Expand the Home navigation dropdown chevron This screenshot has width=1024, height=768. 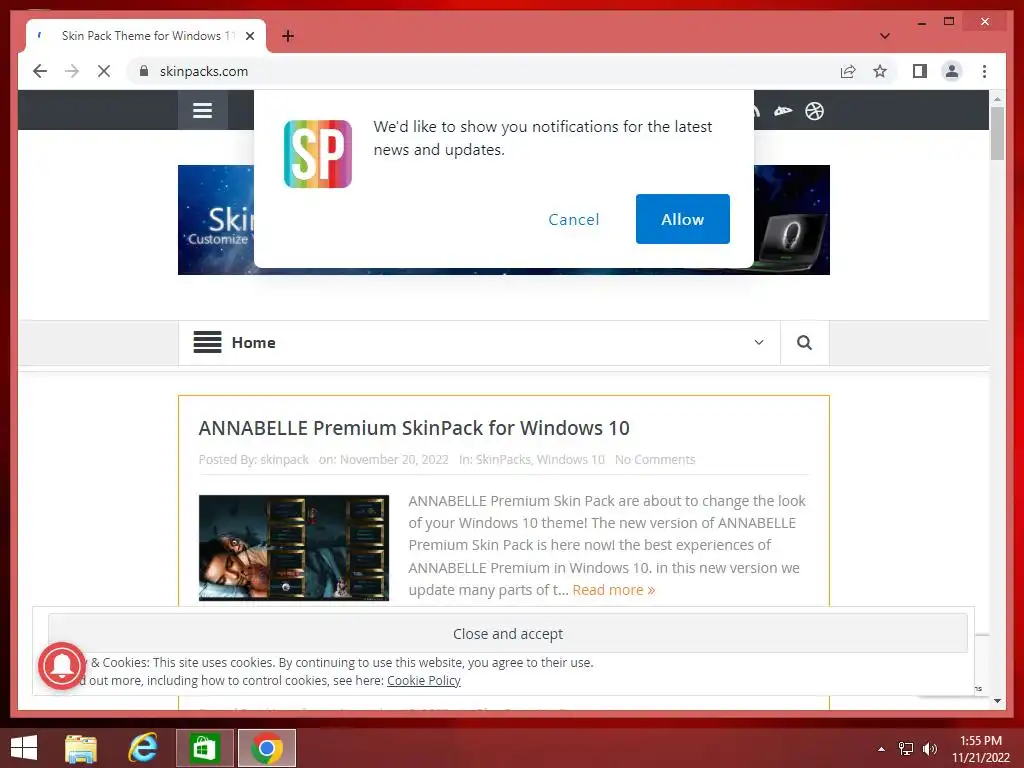759,342
